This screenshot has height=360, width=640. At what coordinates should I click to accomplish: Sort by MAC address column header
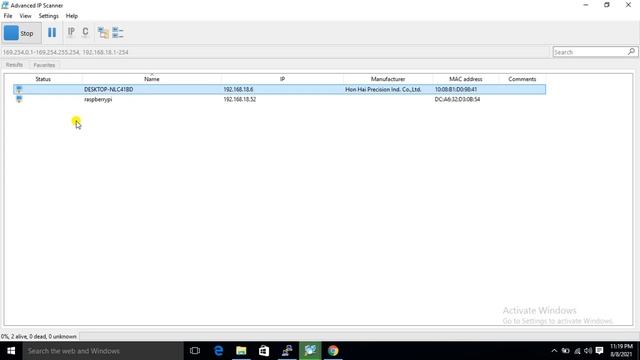coord(465,79)
